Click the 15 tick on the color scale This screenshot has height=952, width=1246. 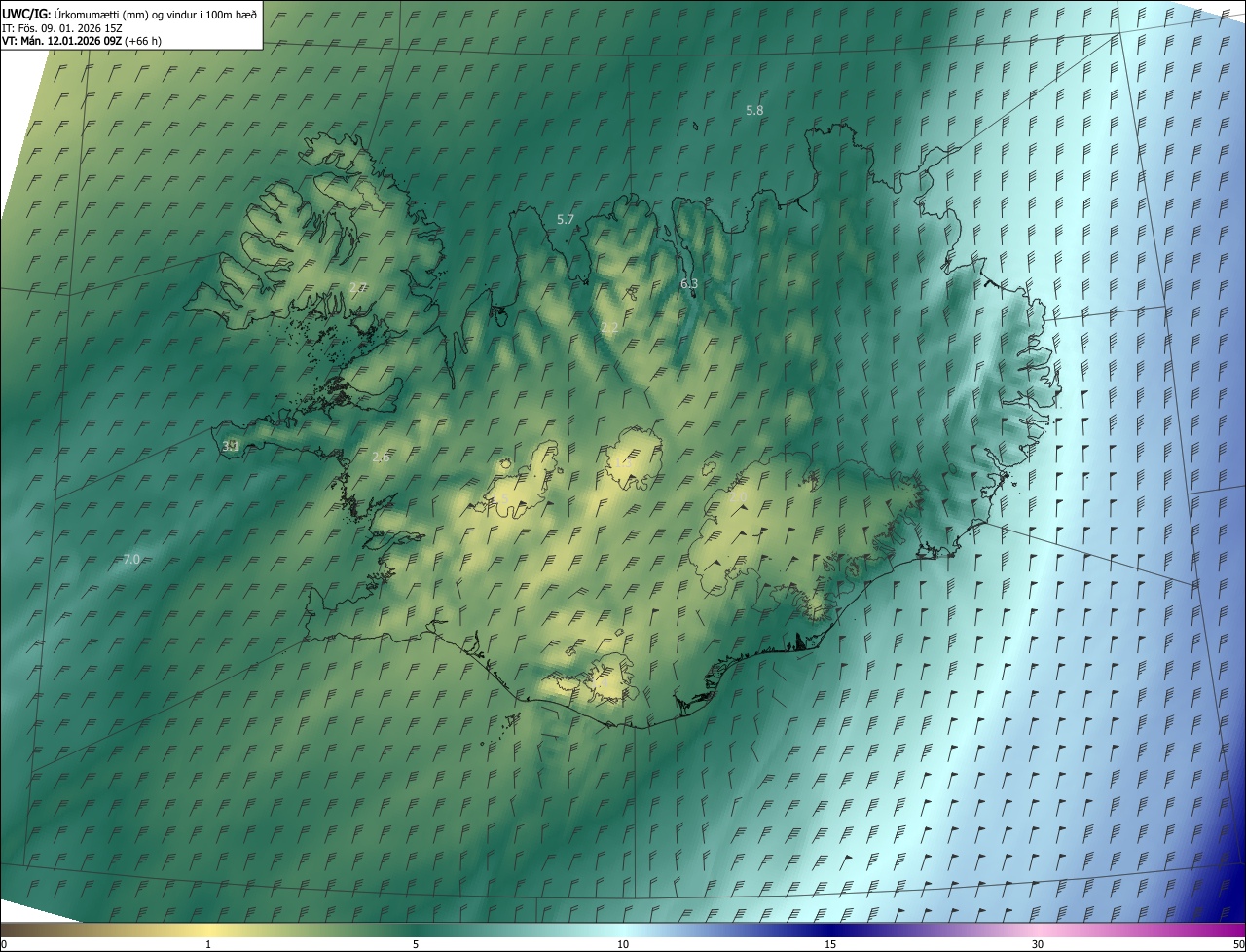pos(830,944)
